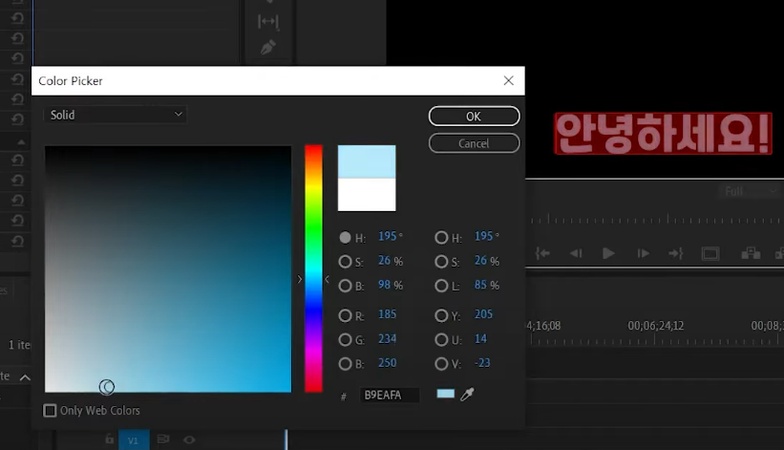Image resolution: width=784 pixels, height=450 pixels.
Task: Click the Lift button icon in monitor
Action: (750, 254)
